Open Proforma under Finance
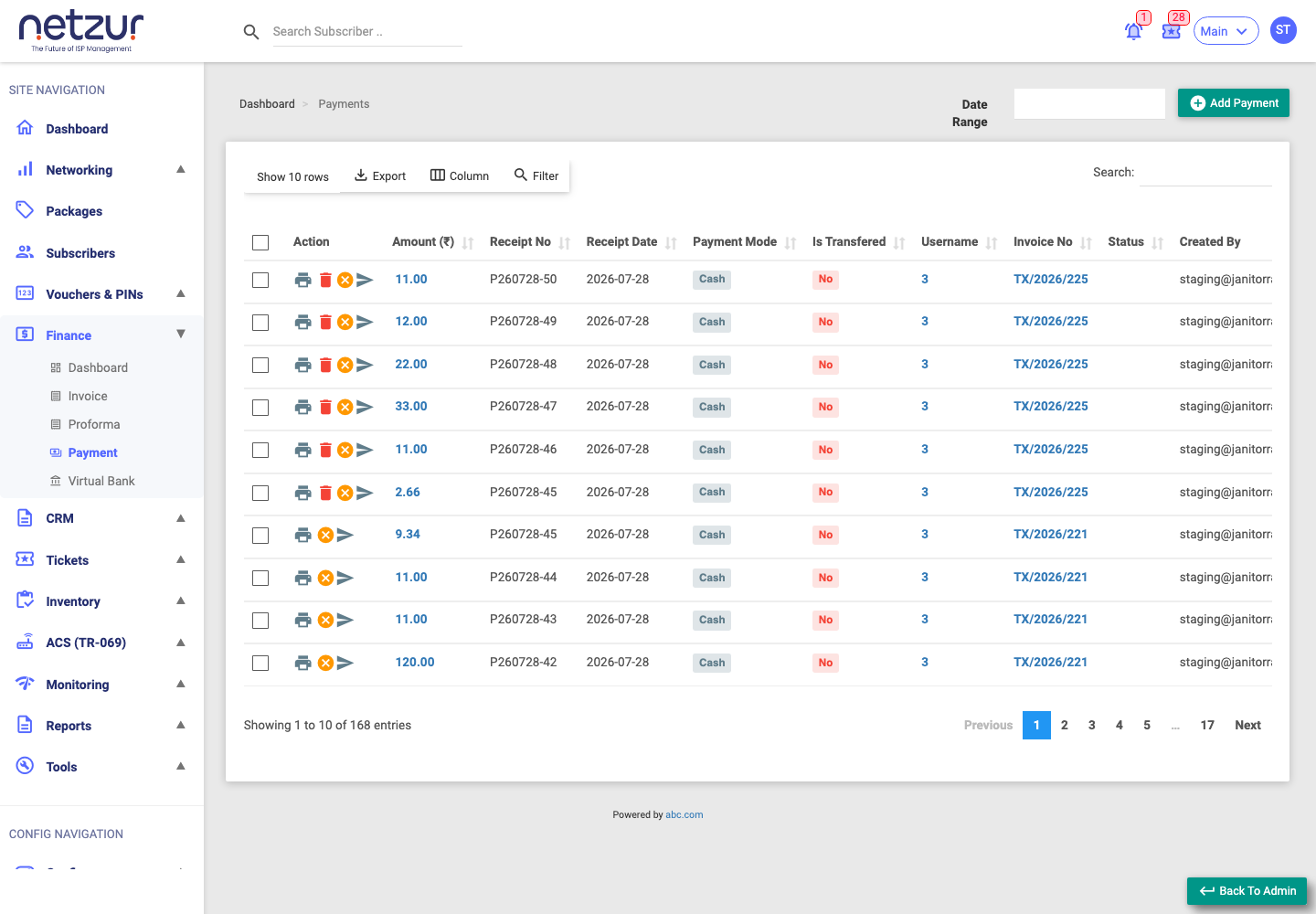 pos(94,424)
